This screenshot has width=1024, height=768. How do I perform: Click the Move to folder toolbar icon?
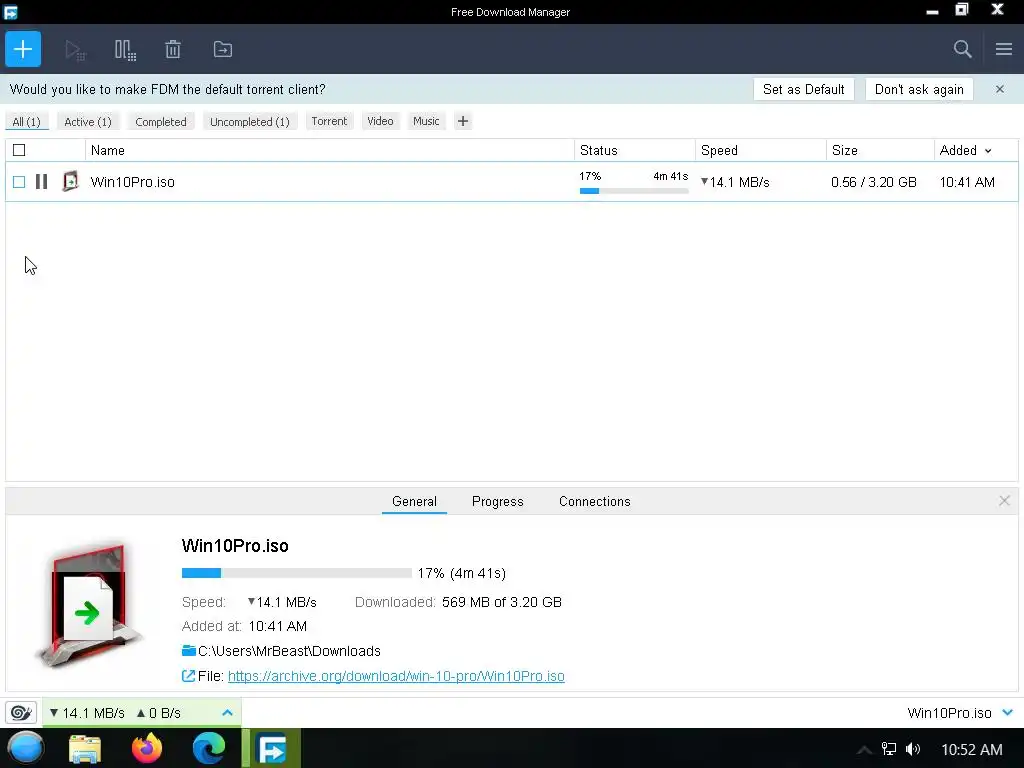pos(223,50)
